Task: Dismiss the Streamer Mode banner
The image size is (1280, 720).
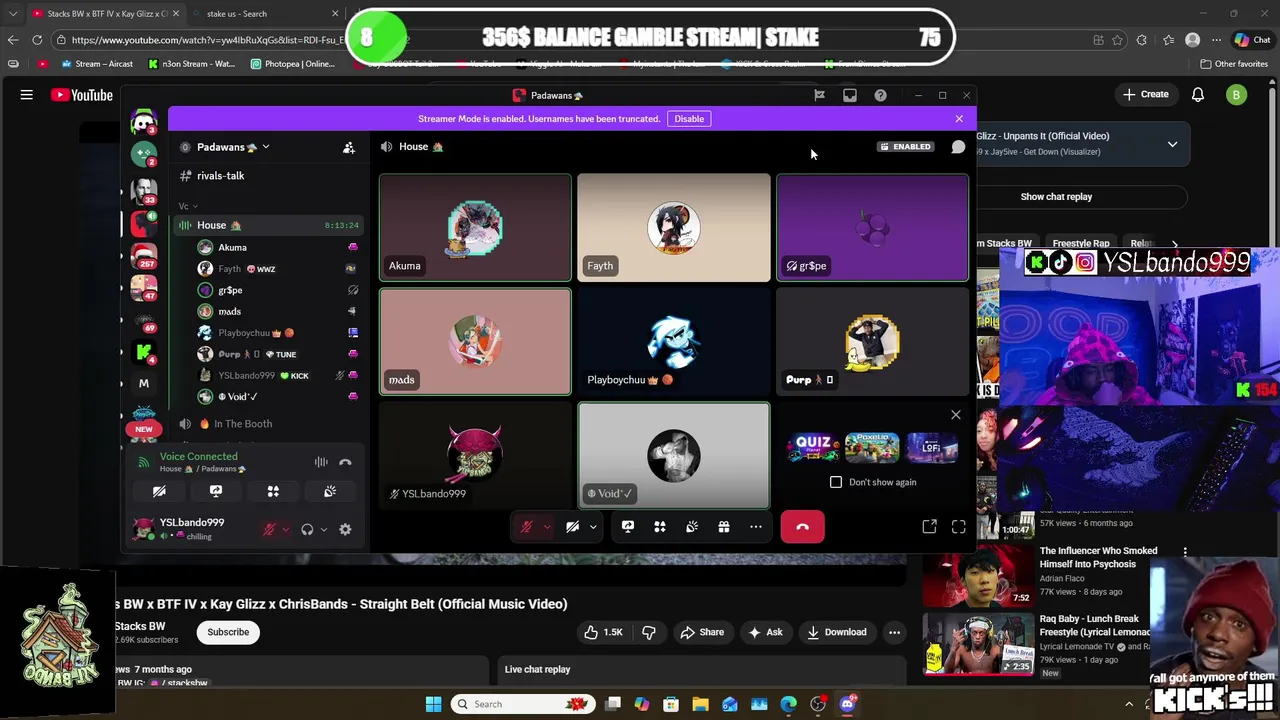Action: [x=959, y=119]
